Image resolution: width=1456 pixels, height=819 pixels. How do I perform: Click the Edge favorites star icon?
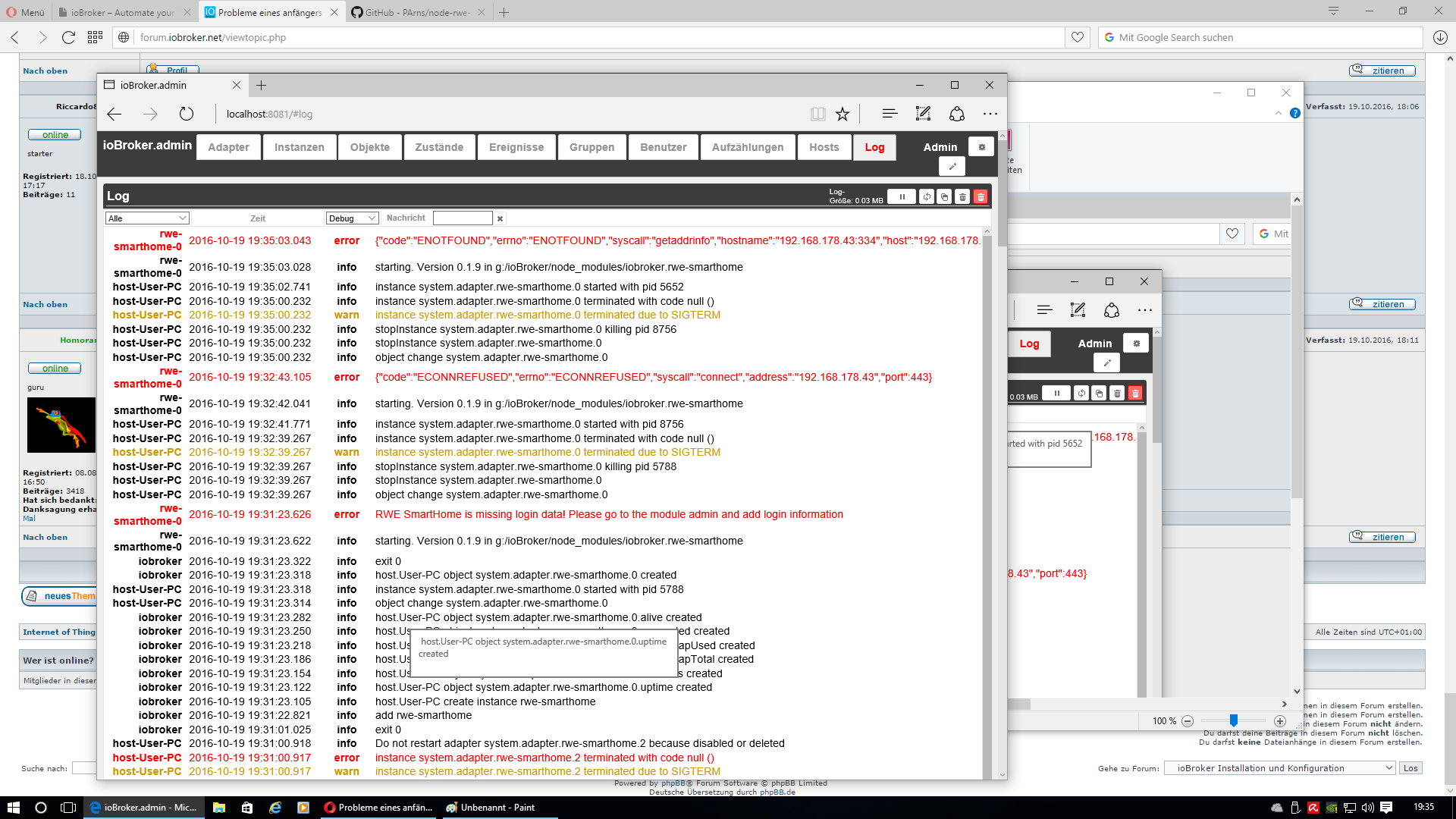[843, 114]
